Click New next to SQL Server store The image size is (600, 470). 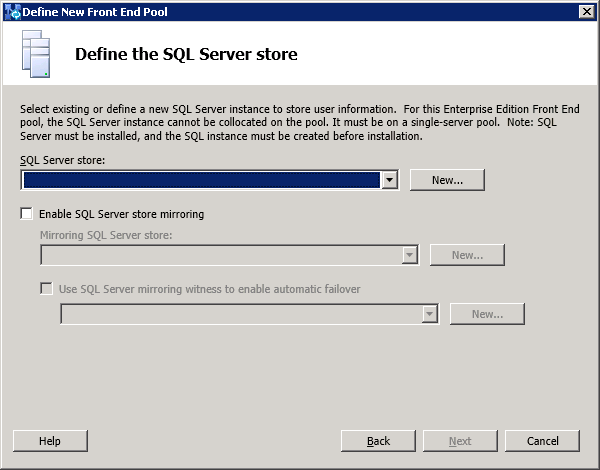coord(447,180)
